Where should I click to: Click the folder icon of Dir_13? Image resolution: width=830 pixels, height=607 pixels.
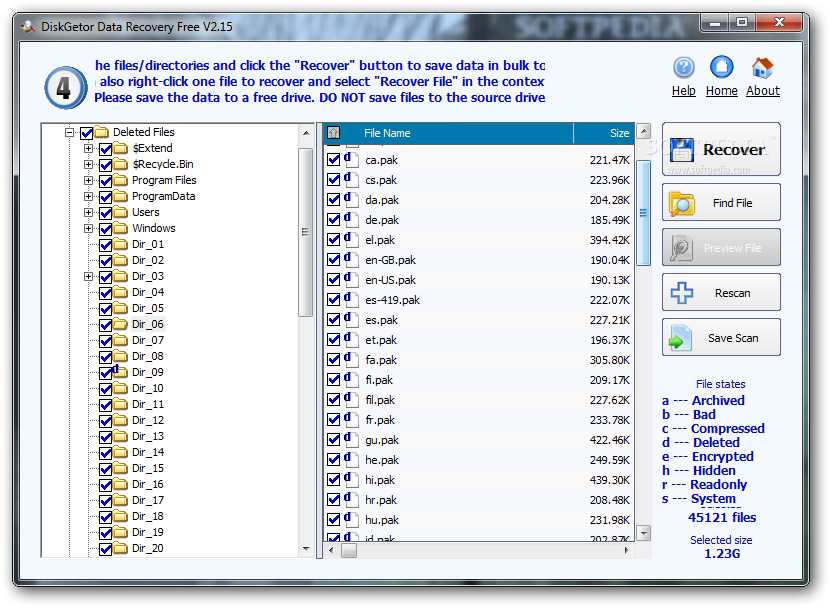(121, 436)
